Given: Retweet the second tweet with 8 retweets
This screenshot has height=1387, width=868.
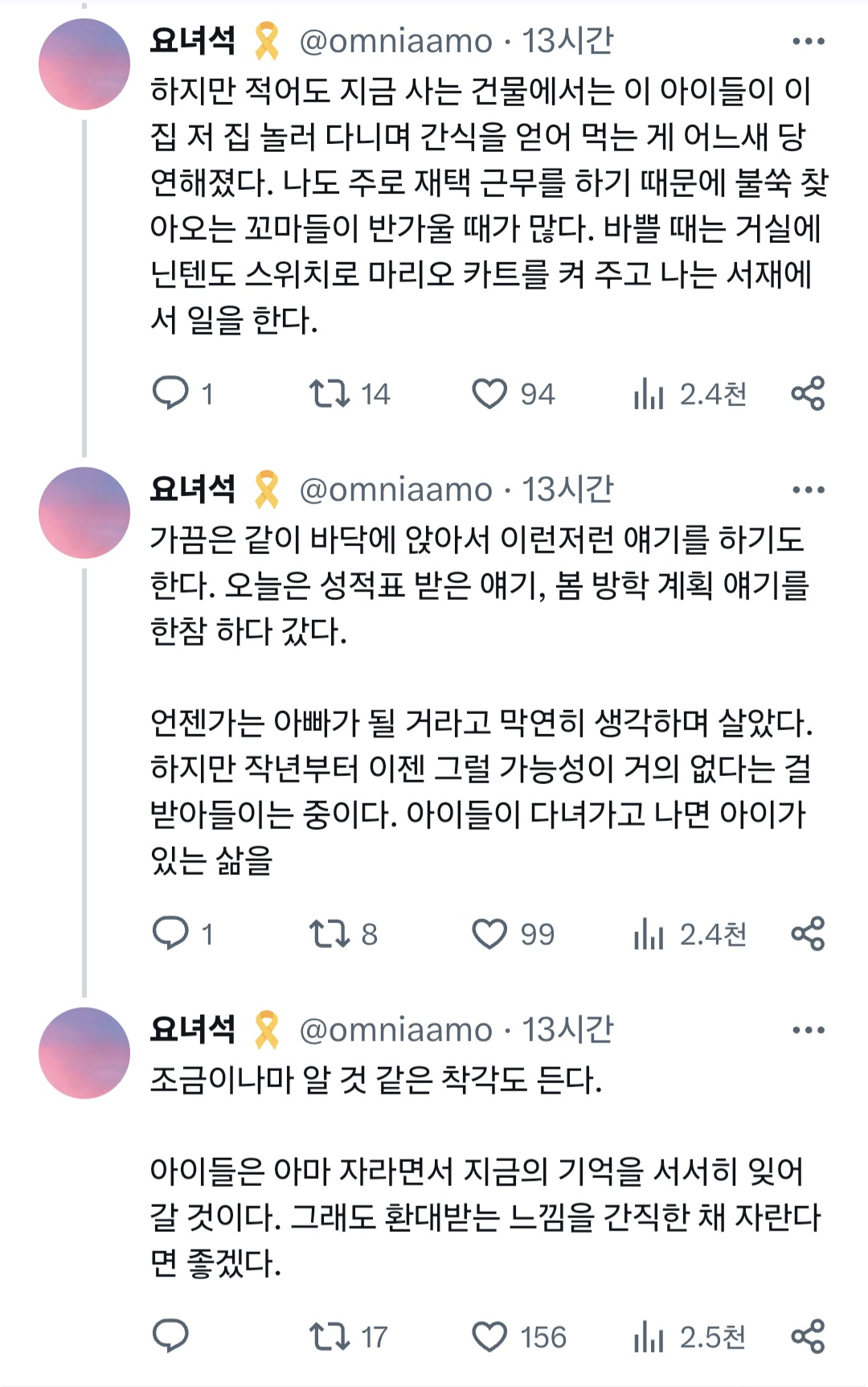Looking at the screenshot, I should click(330, 934).
